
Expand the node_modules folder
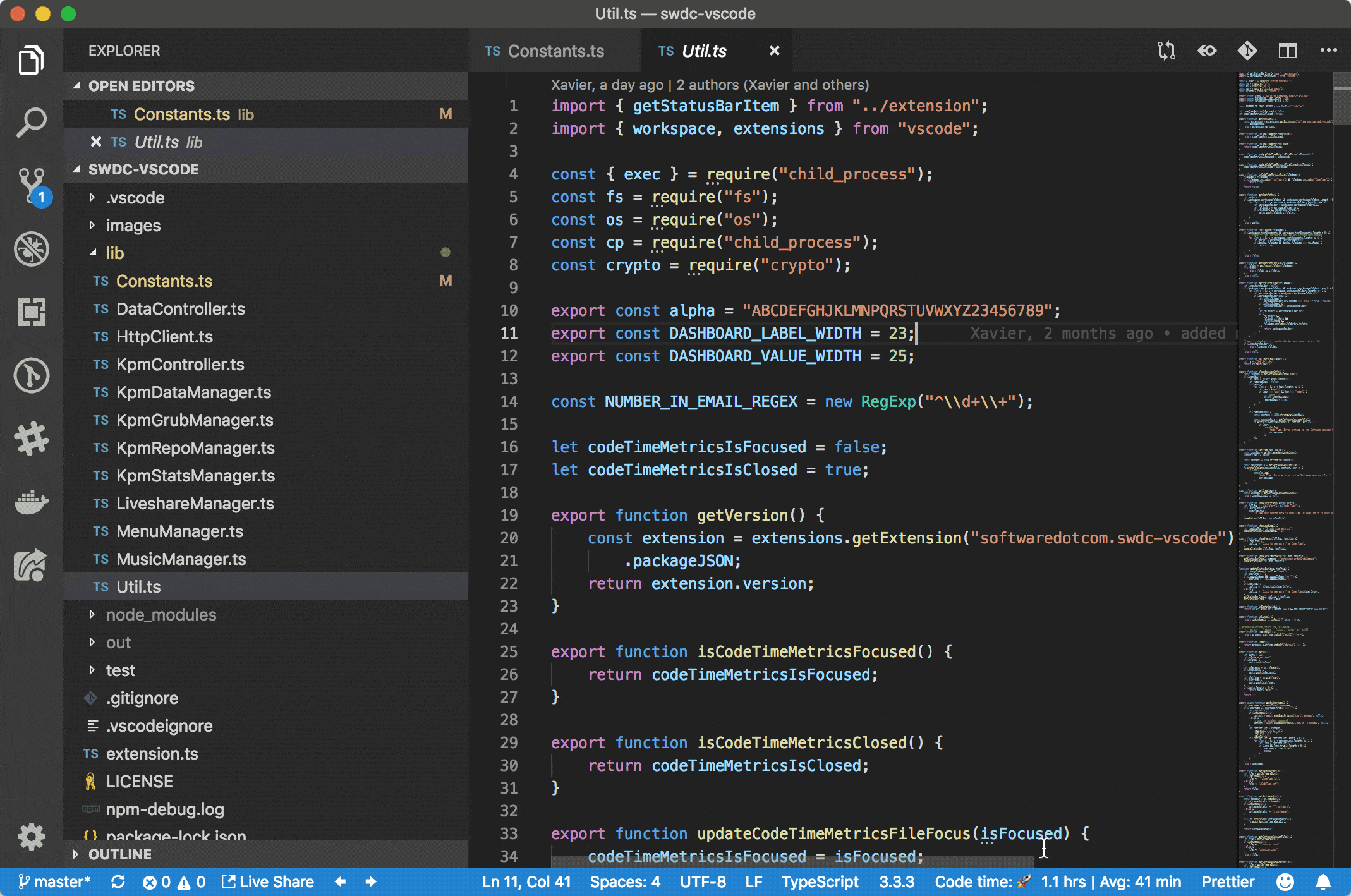[x=161, y=614]
